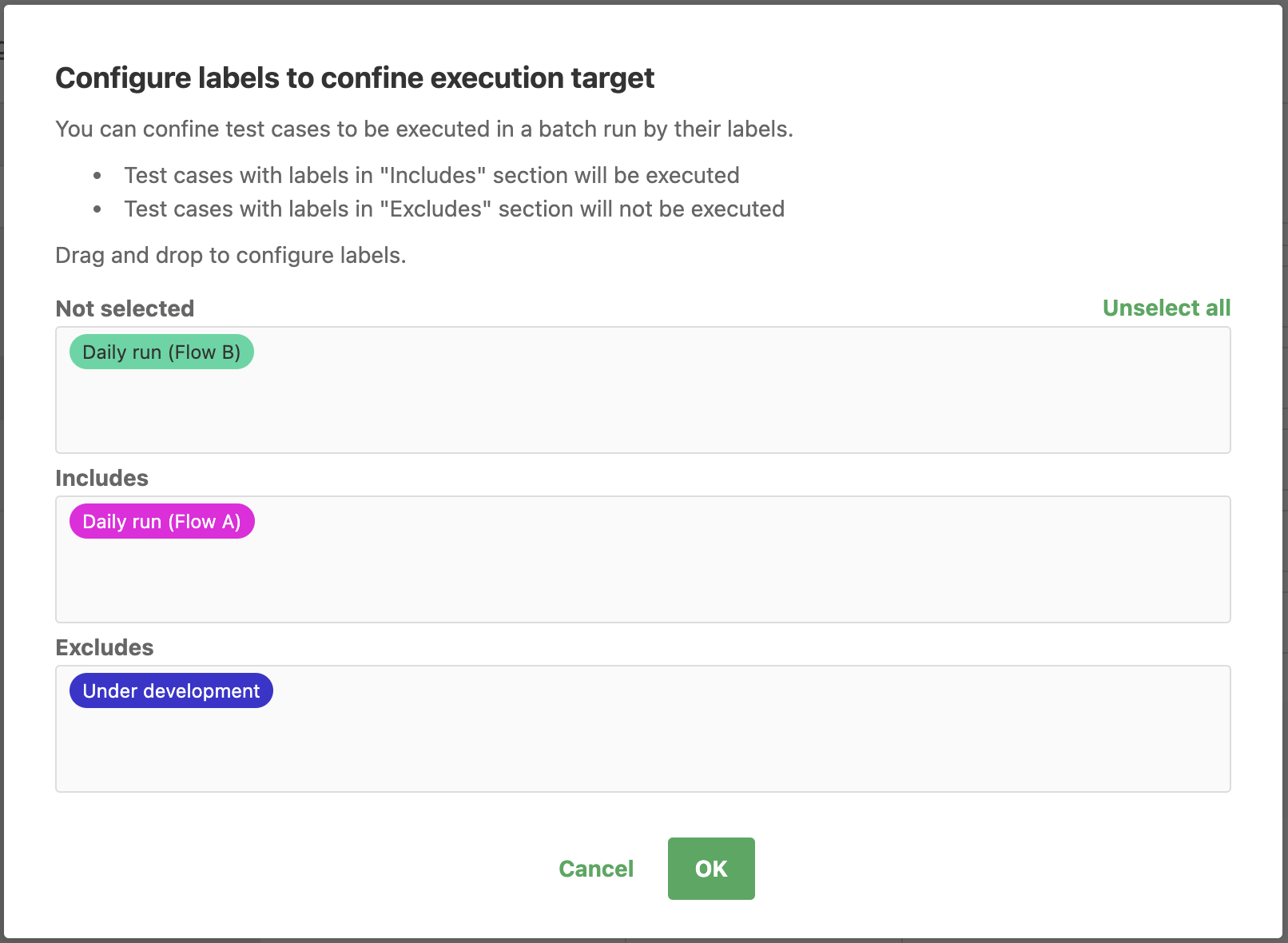This screenshot has width=1288, height=943.
Task: Click the OK button
Action: [x=711, y=869]
